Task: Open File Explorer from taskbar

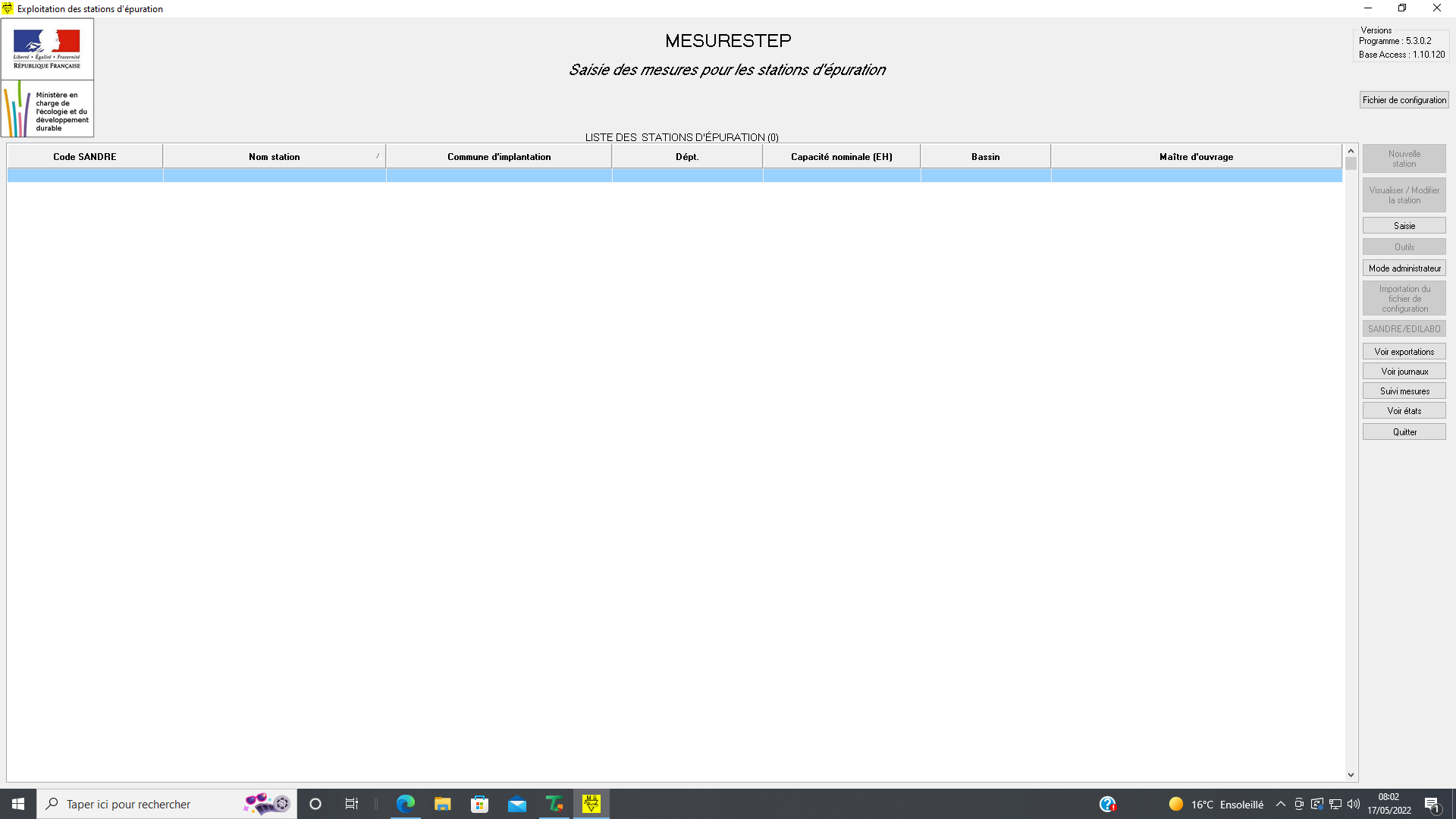Action: click(x=443, y=804)
